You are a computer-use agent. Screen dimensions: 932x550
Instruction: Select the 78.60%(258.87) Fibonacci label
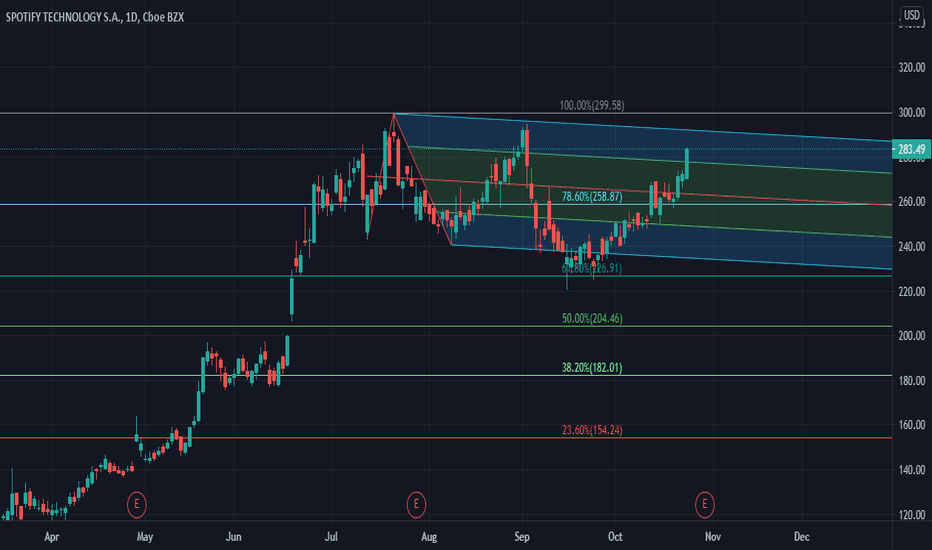pos(592,196)
